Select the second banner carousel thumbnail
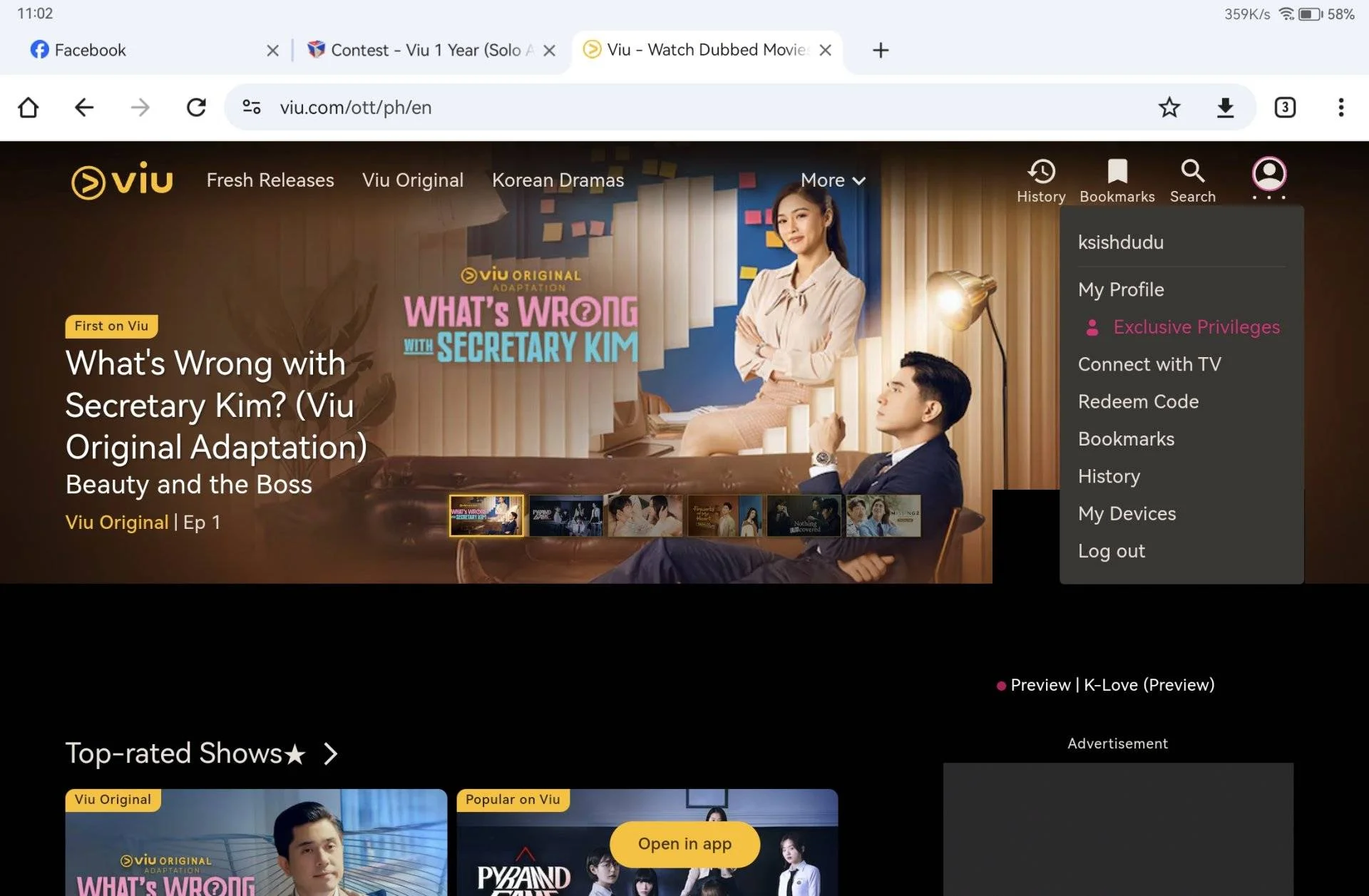This screenshot has width=1369, height=896. click(565, 515)
